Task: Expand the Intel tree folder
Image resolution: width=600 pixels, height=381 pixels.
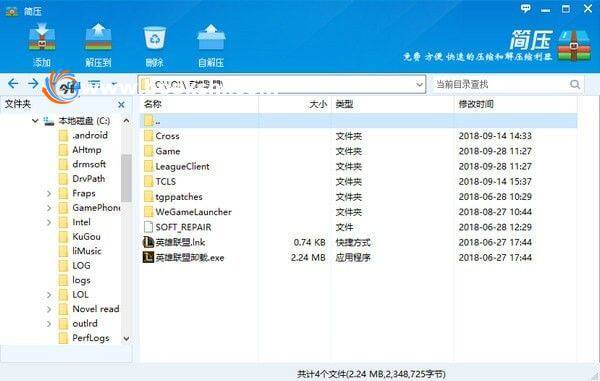Action: (x=49, y=222)
